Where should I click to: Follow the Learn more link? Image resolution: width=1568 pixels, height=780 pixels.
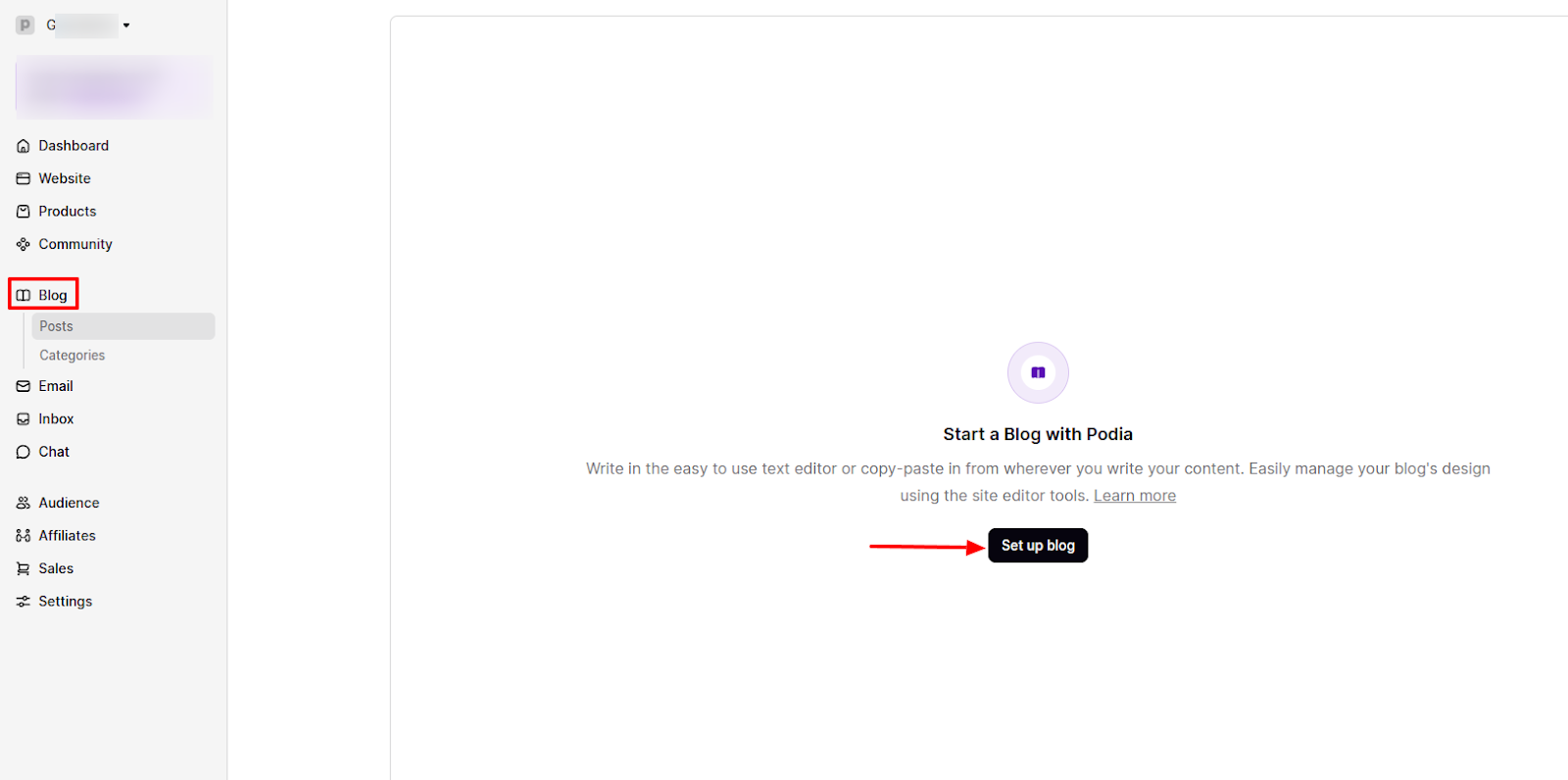click(x=1135, y=496)
